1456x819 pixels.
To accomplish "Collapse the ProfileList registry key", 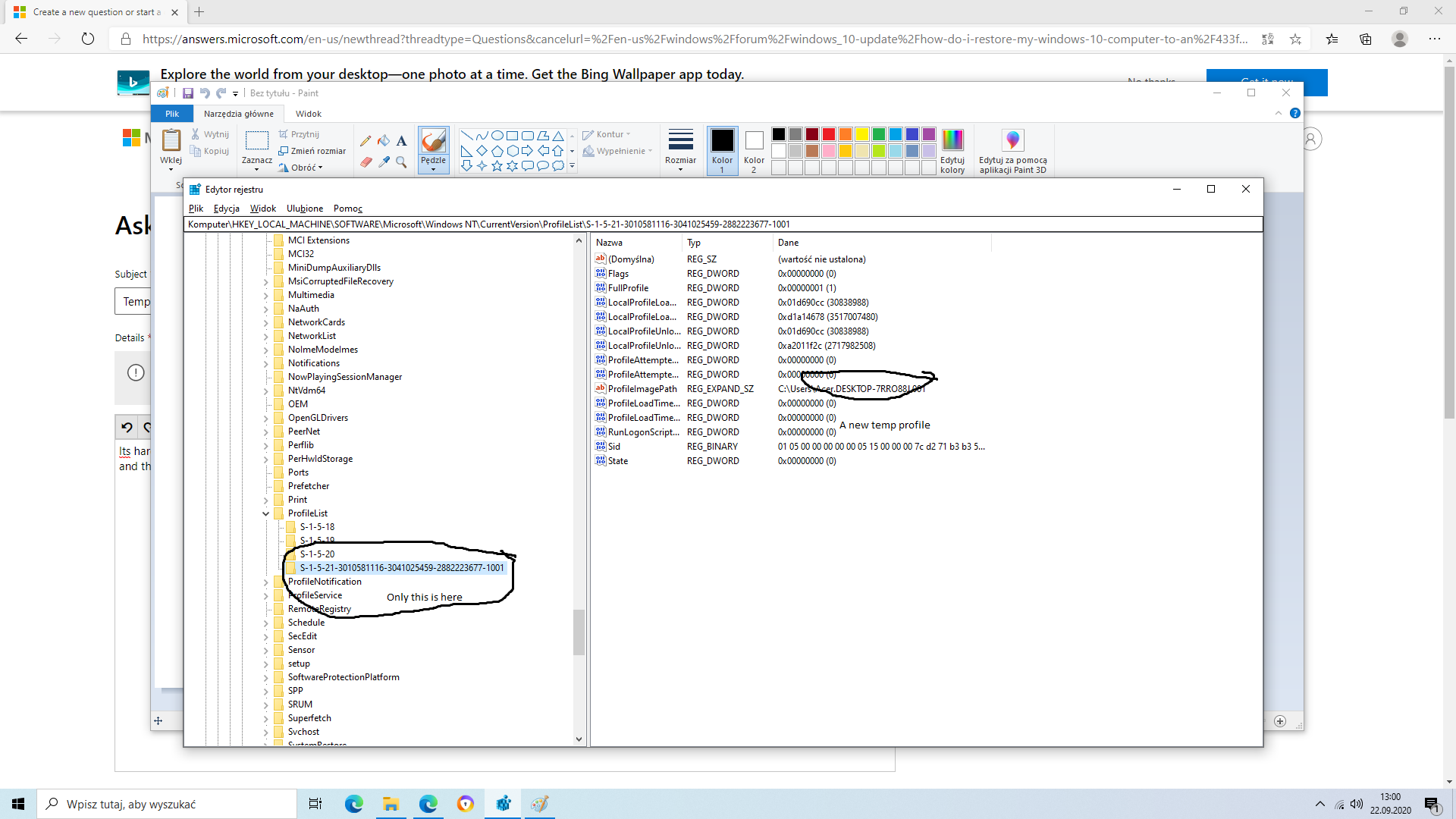I will tap(266, 513).
